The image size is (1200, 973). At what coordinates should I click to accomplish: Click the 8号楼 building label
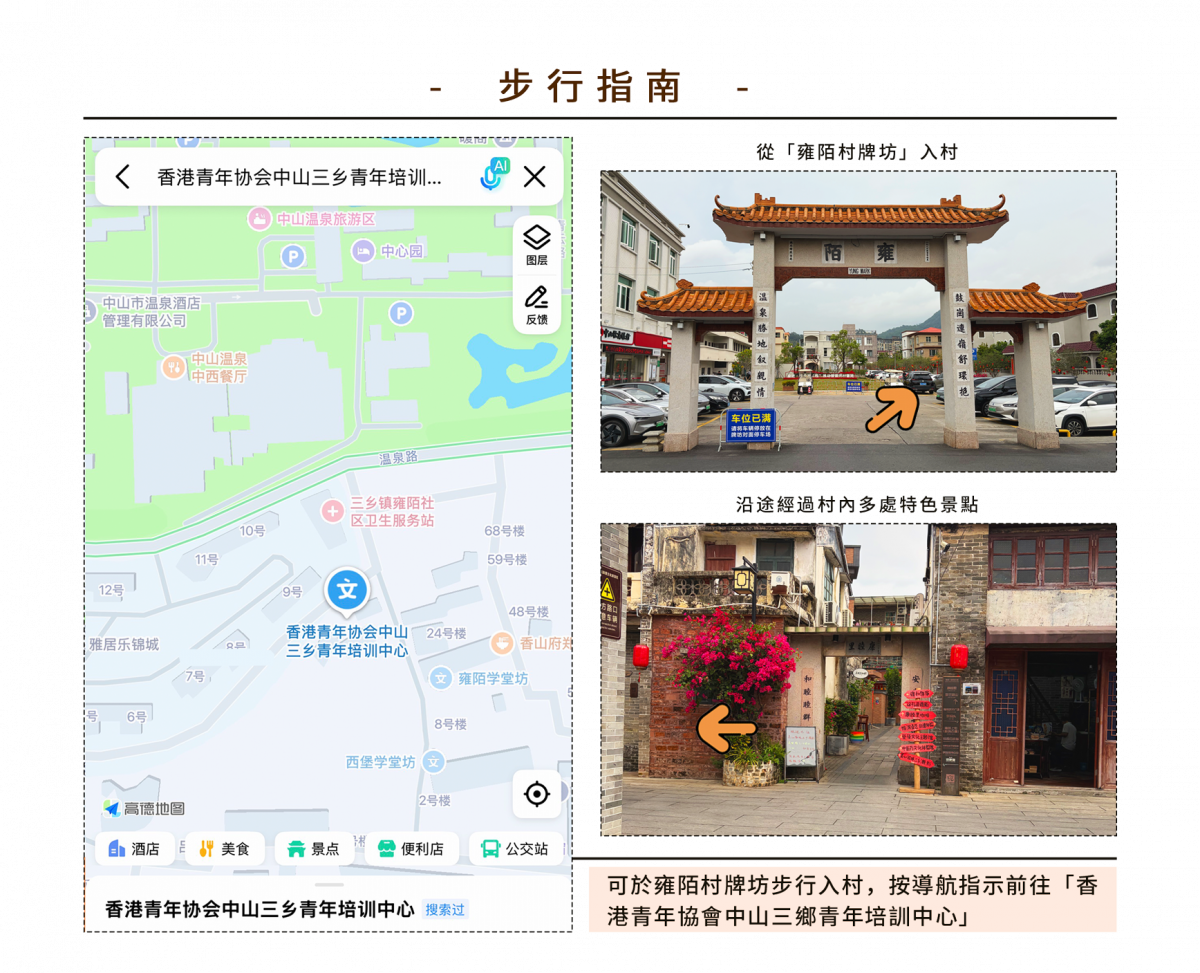click(450, 723)
